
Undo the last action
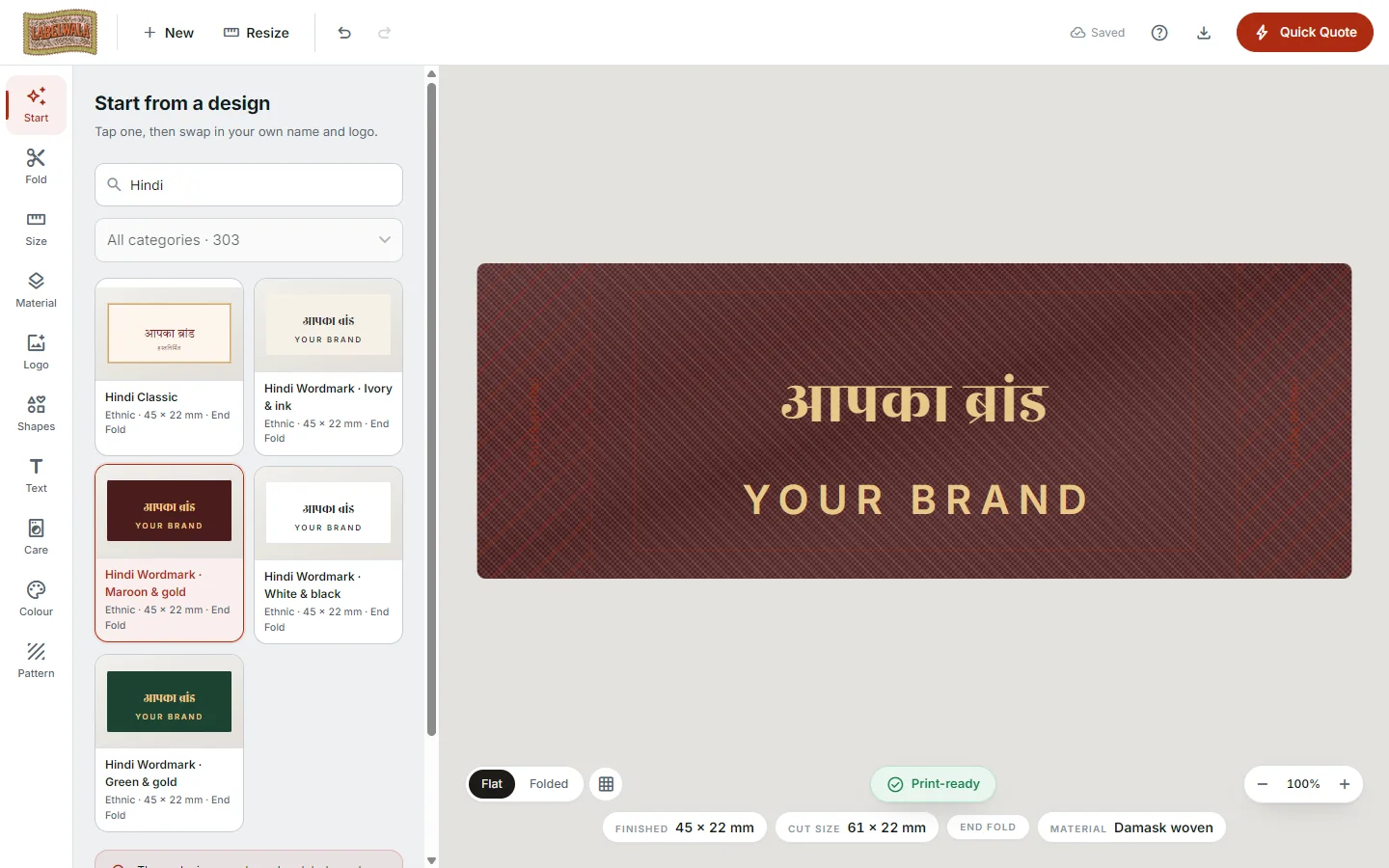tap(344, 33)
